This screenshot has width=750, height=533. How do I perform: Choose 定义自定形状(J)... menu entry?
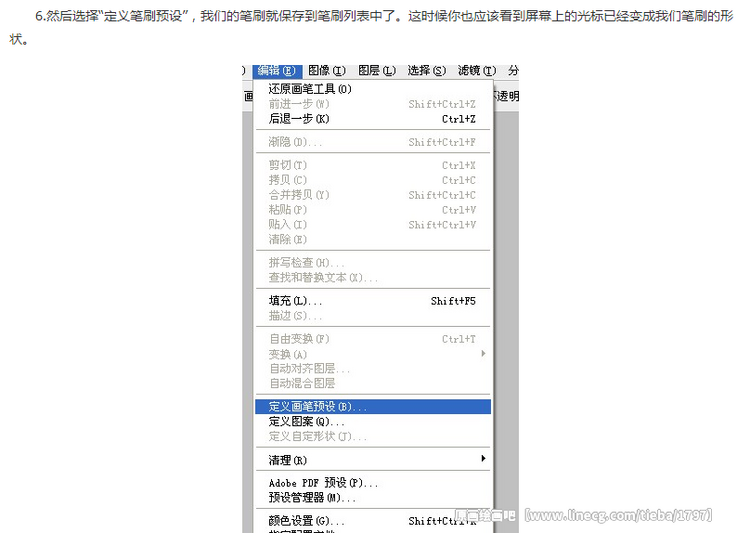coord(373,436)
